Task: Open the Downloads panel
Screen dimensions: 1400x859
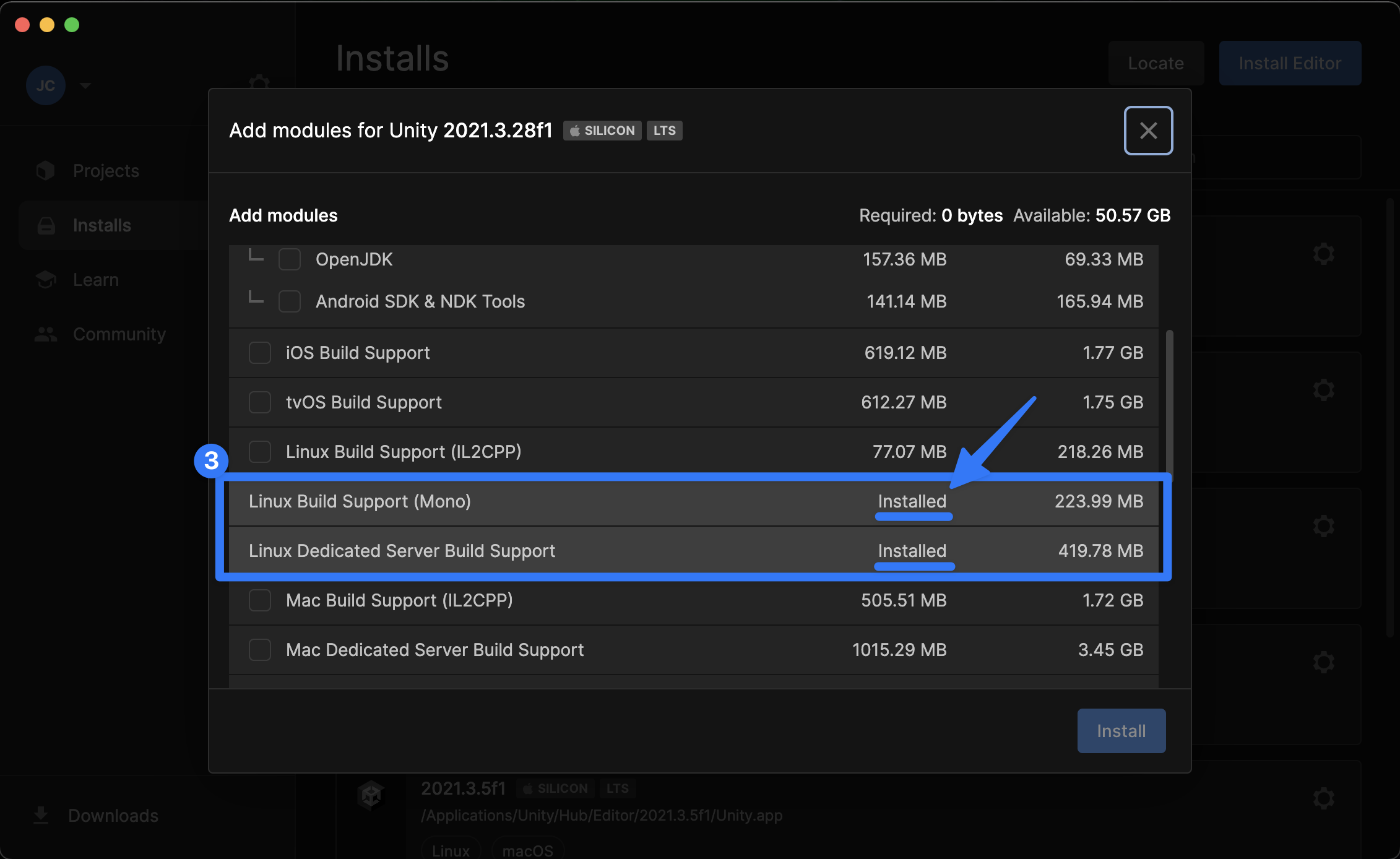Action: [x=113, y=816]
